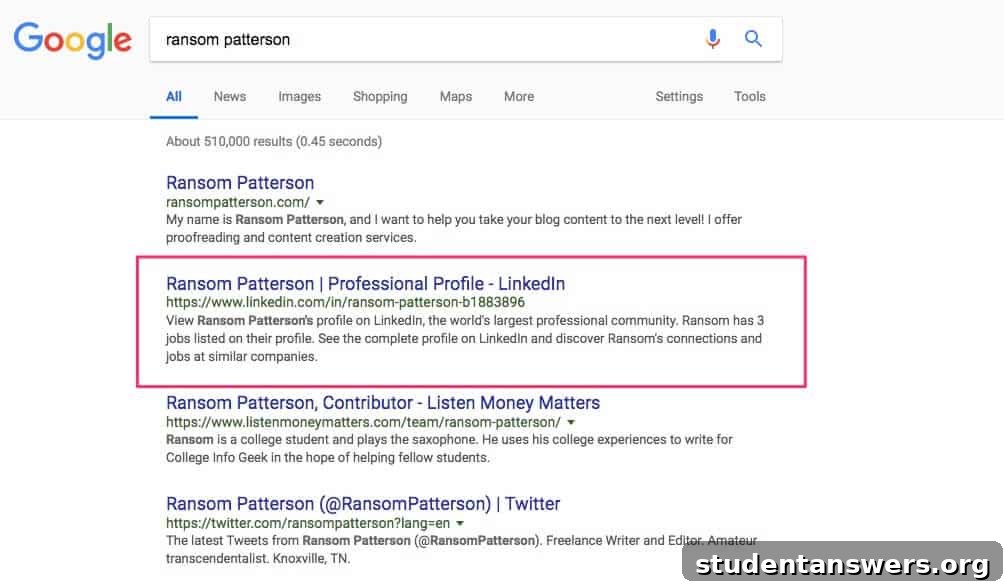Click snippet text 'jobs at similar companies.'
This screenshot has width=1004, height=588.
(241, 357)
